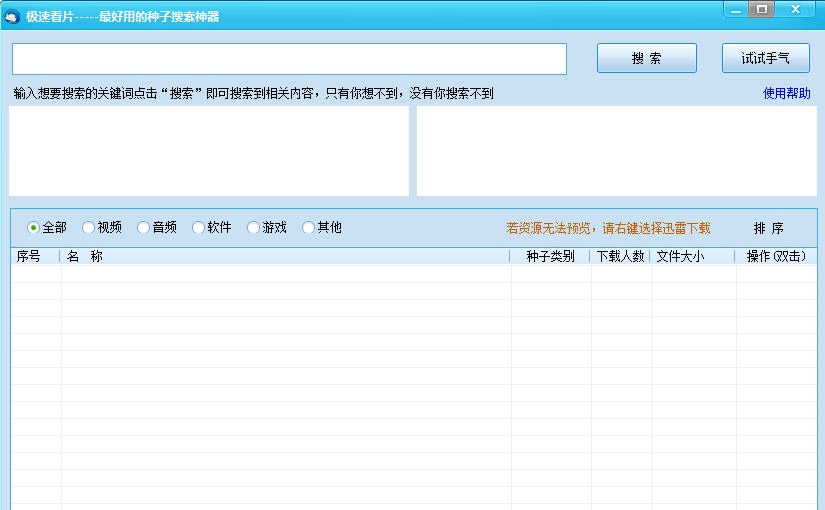Close the 极速看片 window

tap(796, 9)
